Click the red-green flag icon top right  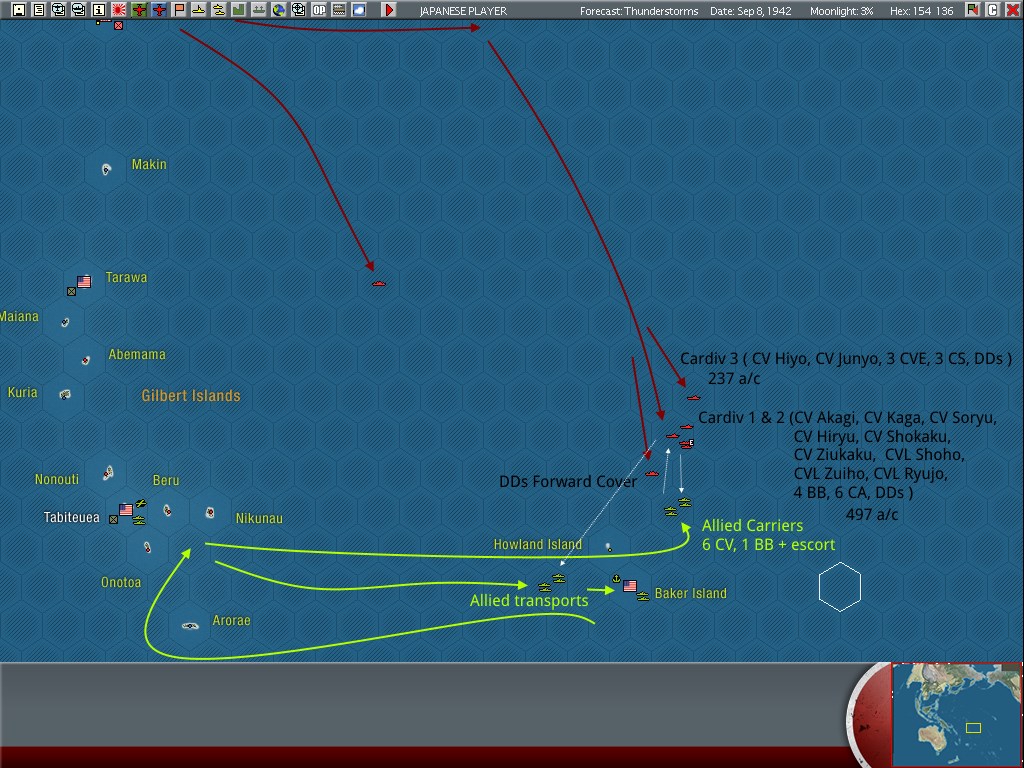(973, 10)
